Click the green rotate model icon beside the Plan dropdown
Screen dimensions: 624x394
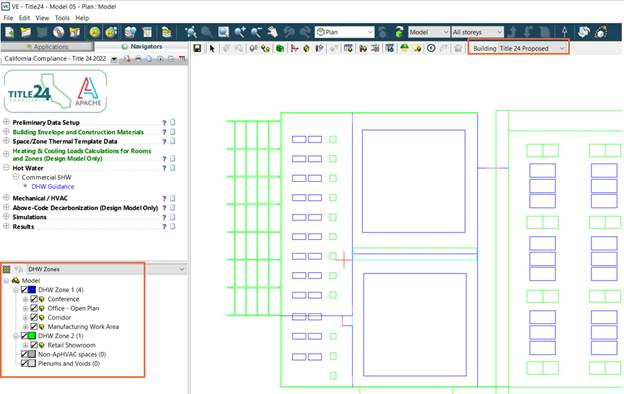(x=399, y=32)
